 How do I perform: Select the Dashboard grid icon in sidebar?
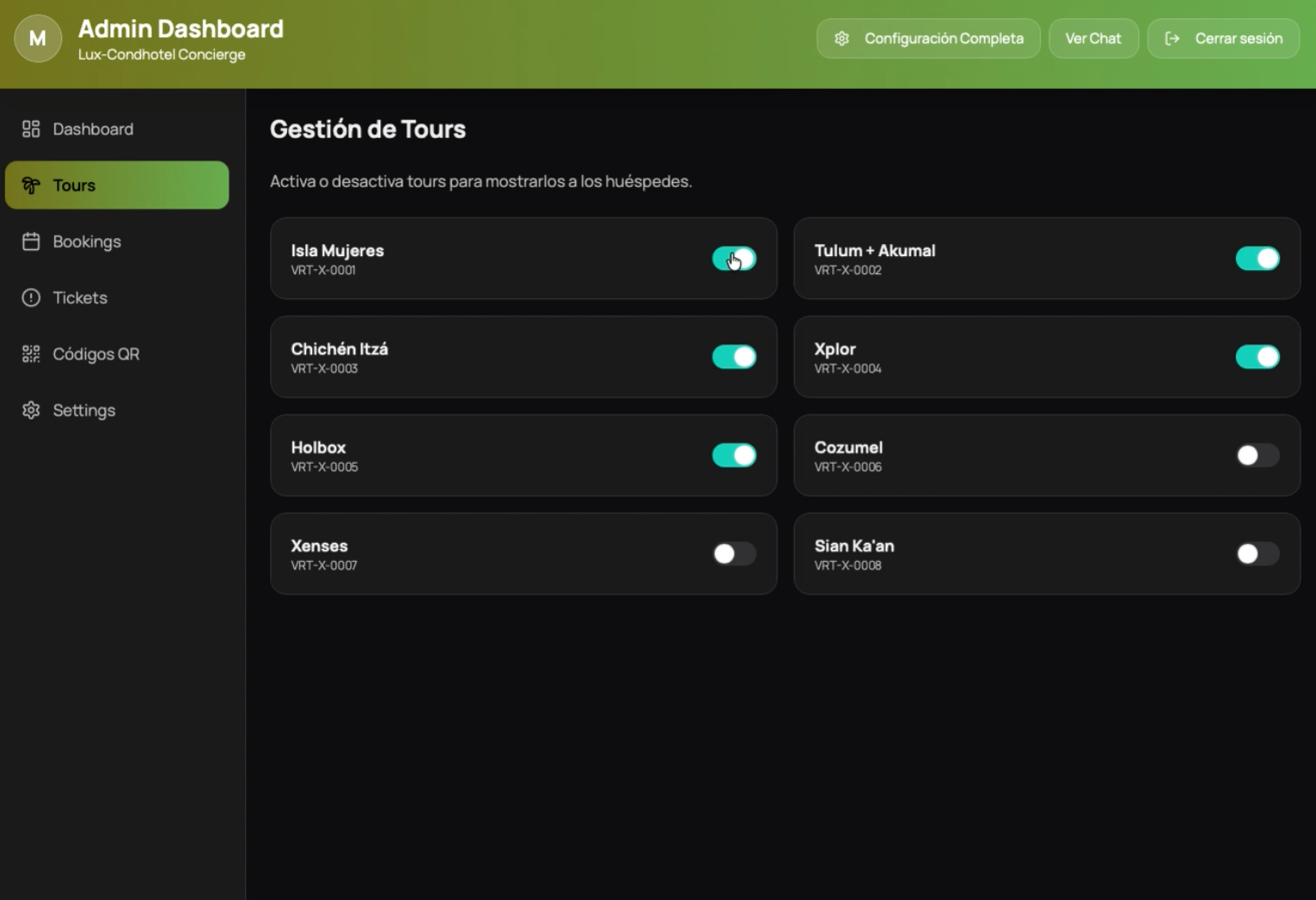(31, 128)
